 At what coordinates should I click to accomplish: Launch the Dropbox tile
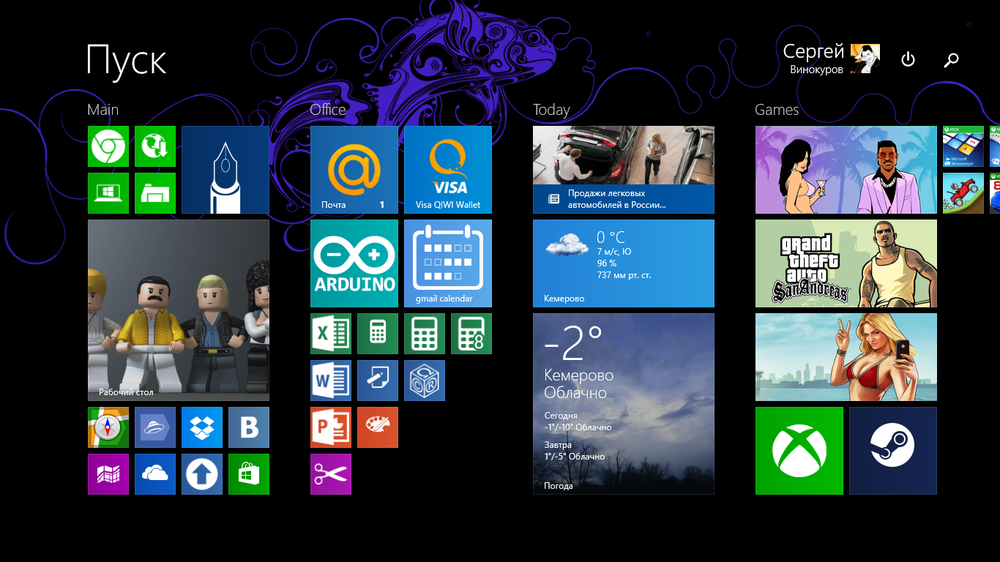[x=202, y=427]
